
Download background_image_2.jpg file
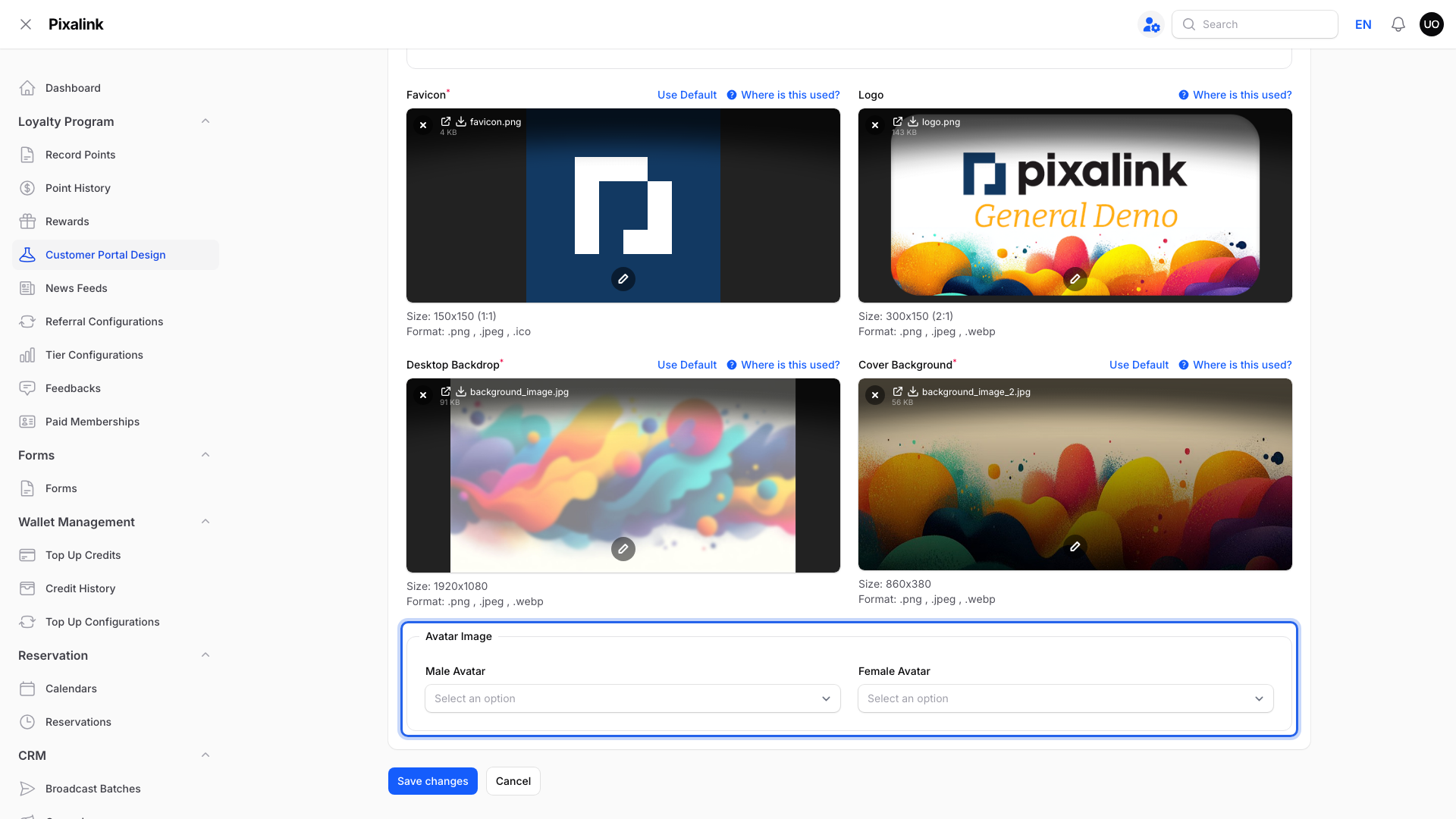pos(913,391)
